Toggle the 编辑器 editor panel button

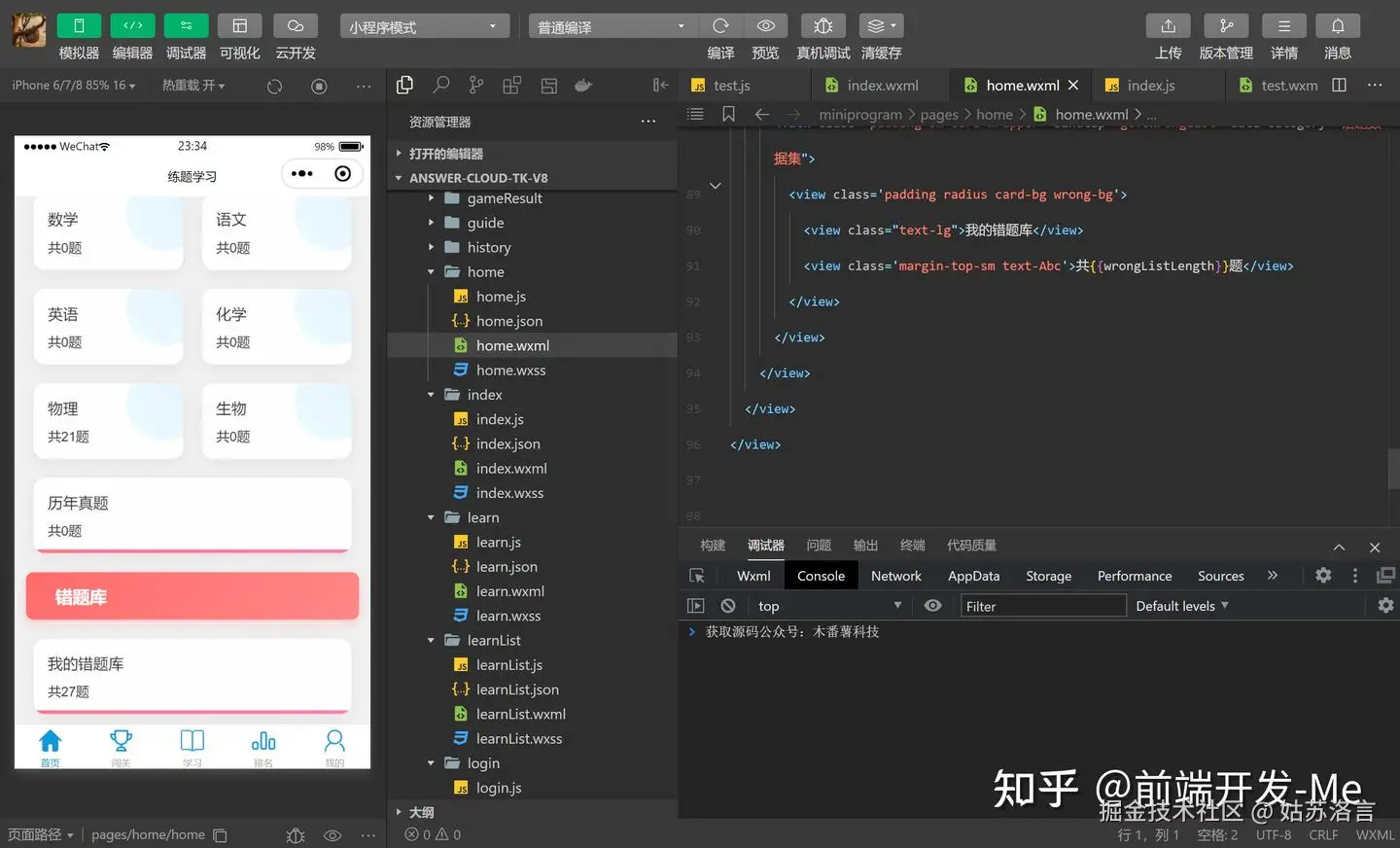pos(132,26)
